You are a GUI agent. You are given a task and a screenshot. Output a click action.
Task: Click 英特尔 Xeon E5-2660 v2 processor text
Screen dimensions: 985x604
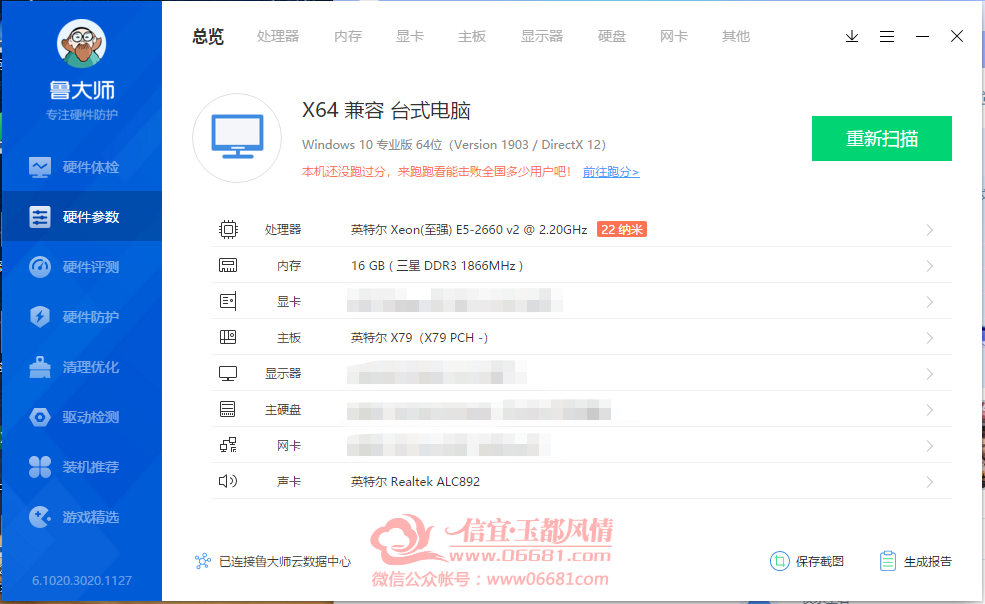(x=469, y=229)
